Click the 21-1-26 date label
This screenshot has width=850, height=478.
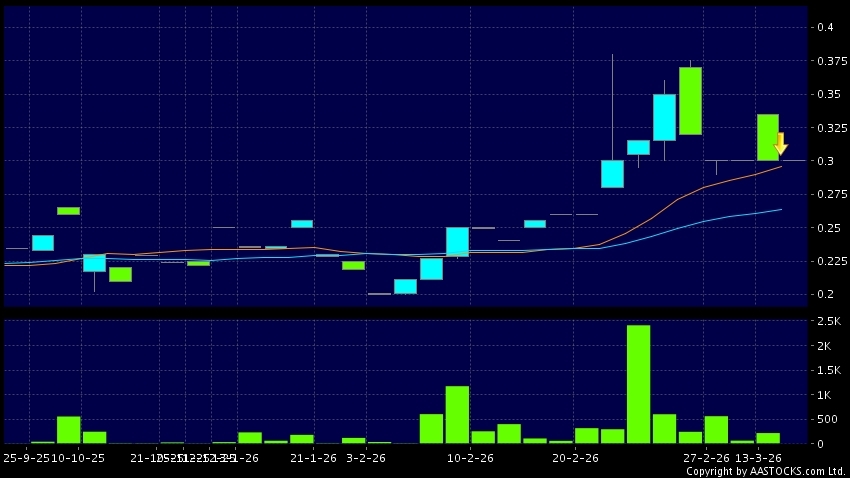[x=310, y=458]
